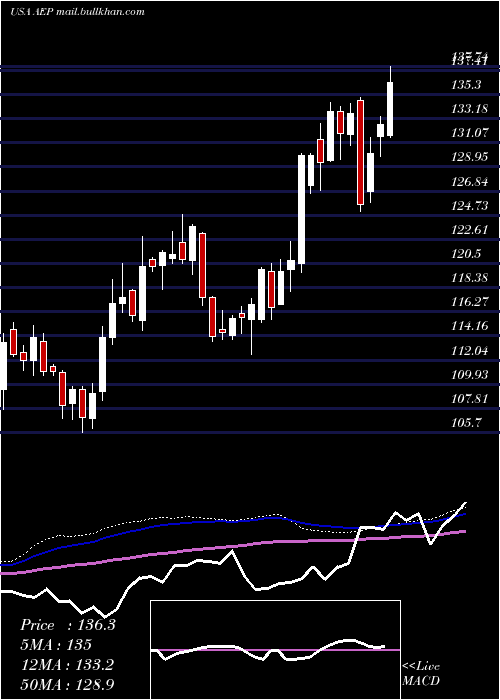Click the 112.04 price axis label
500x700 pixels.
pos(470,350)
